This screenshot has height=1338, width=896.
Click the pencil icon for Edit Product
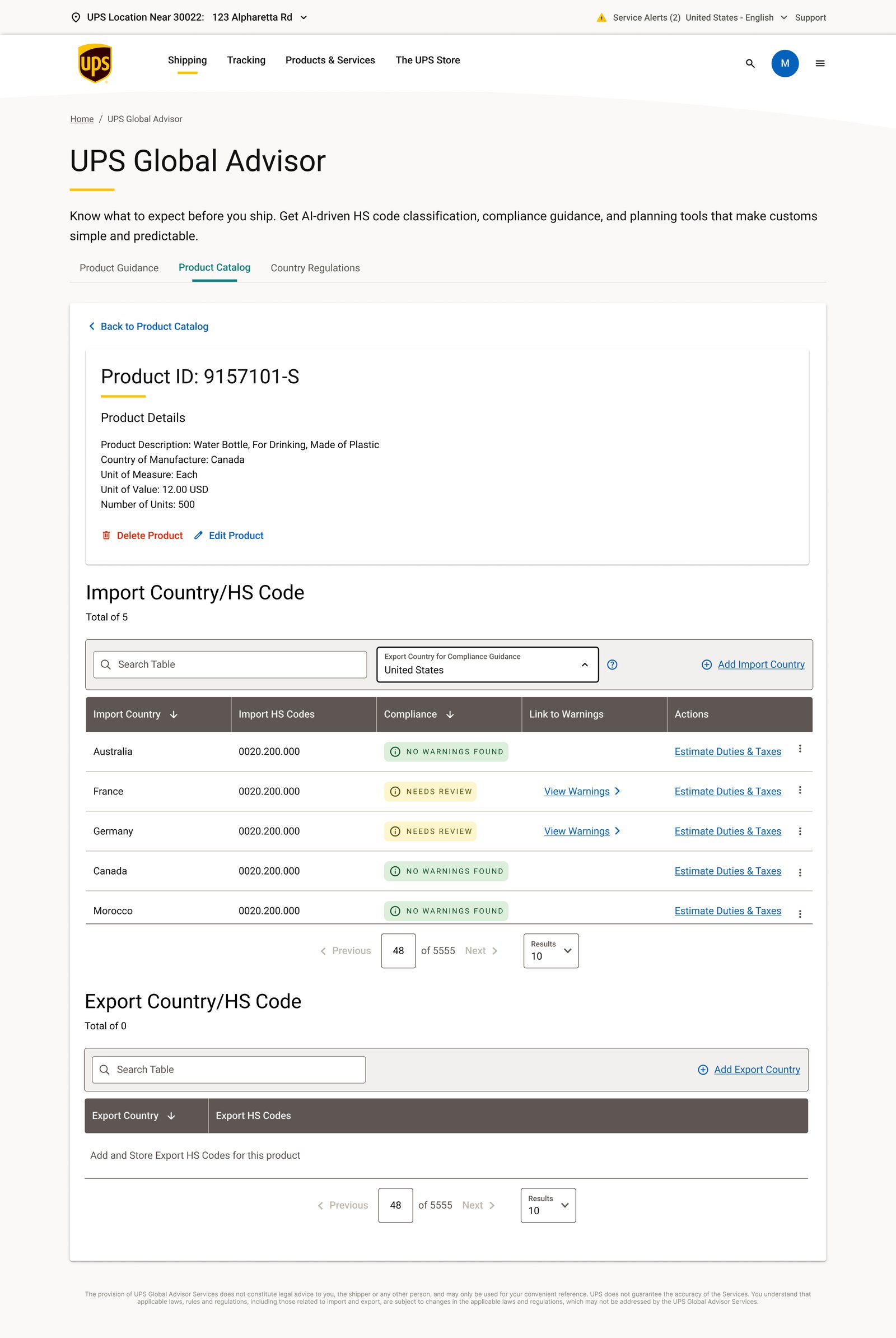tap(198, 535)
